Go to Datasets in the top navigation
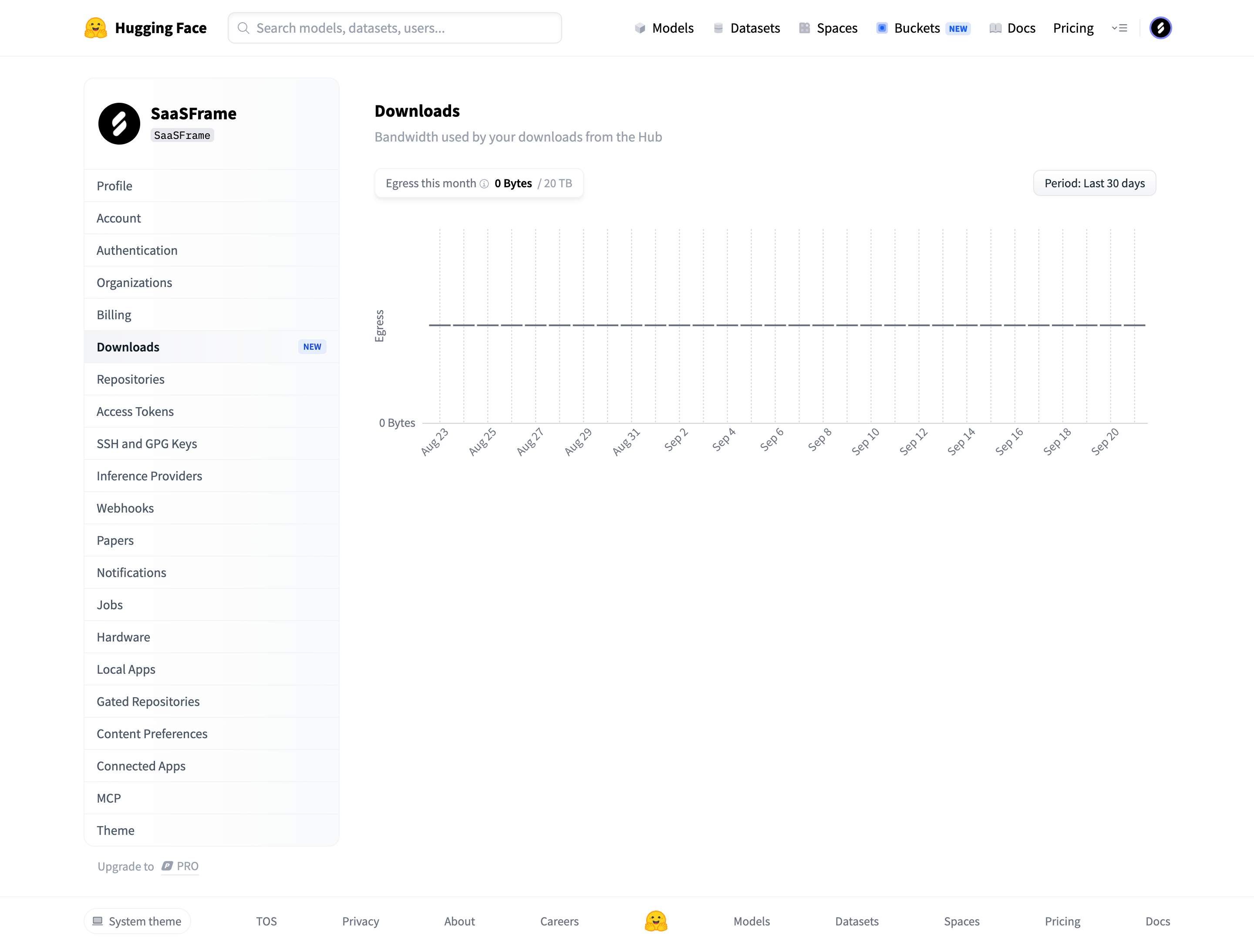Viewport: 1254px width, 952px height. 746,28
